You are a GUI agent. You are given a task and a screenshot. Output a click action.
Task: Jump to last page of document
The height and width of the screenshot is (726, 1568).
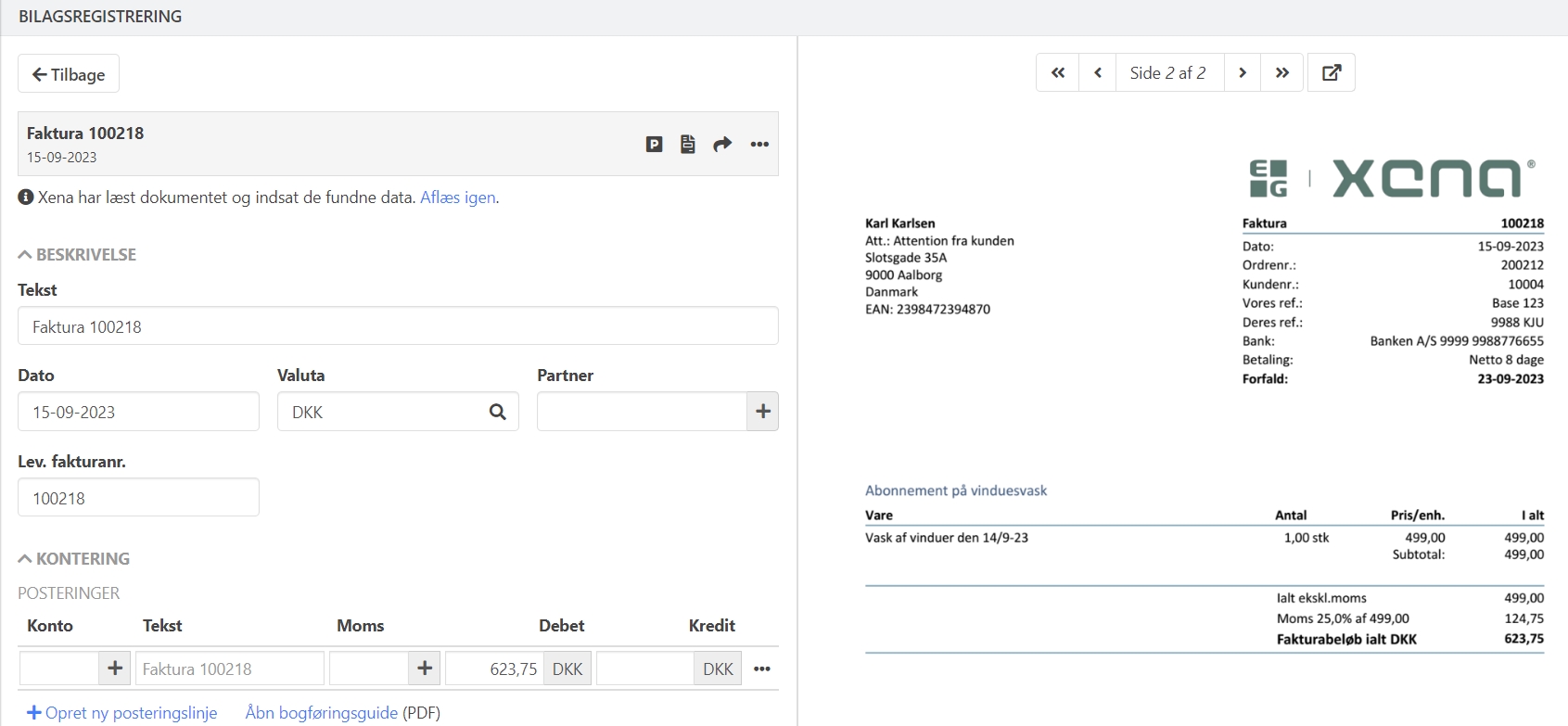[1282, 72]
